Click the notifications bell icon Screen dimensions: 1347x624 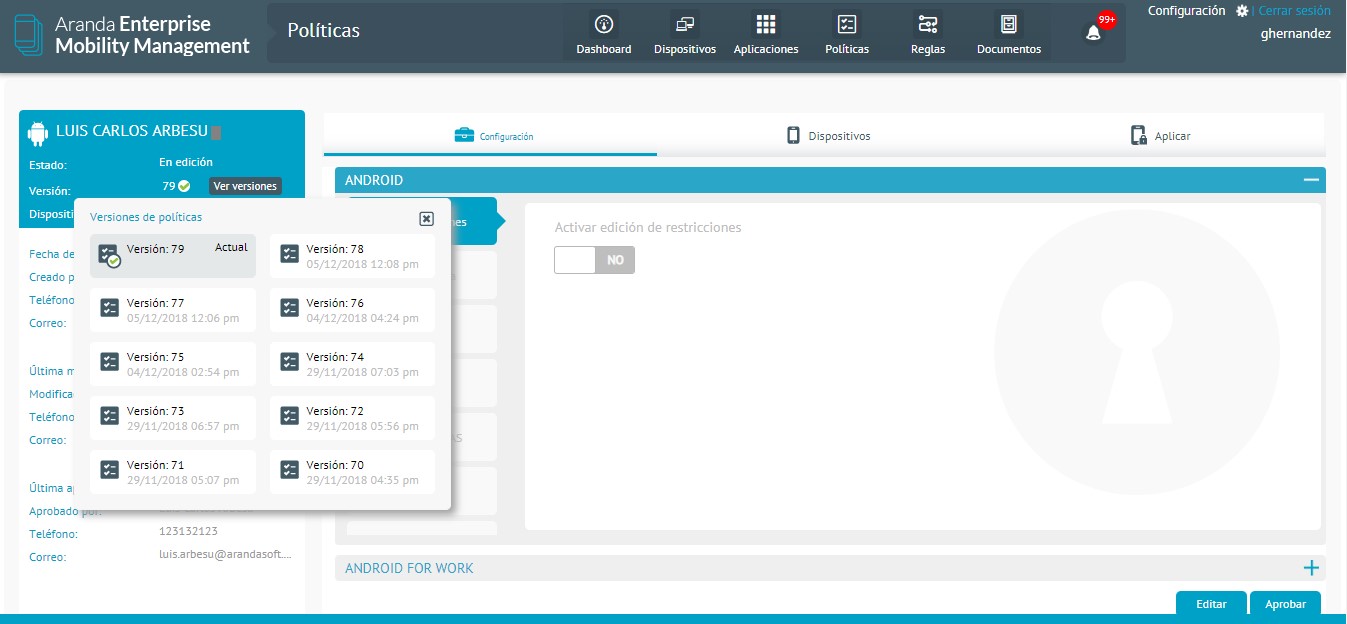coord(1093,33)
